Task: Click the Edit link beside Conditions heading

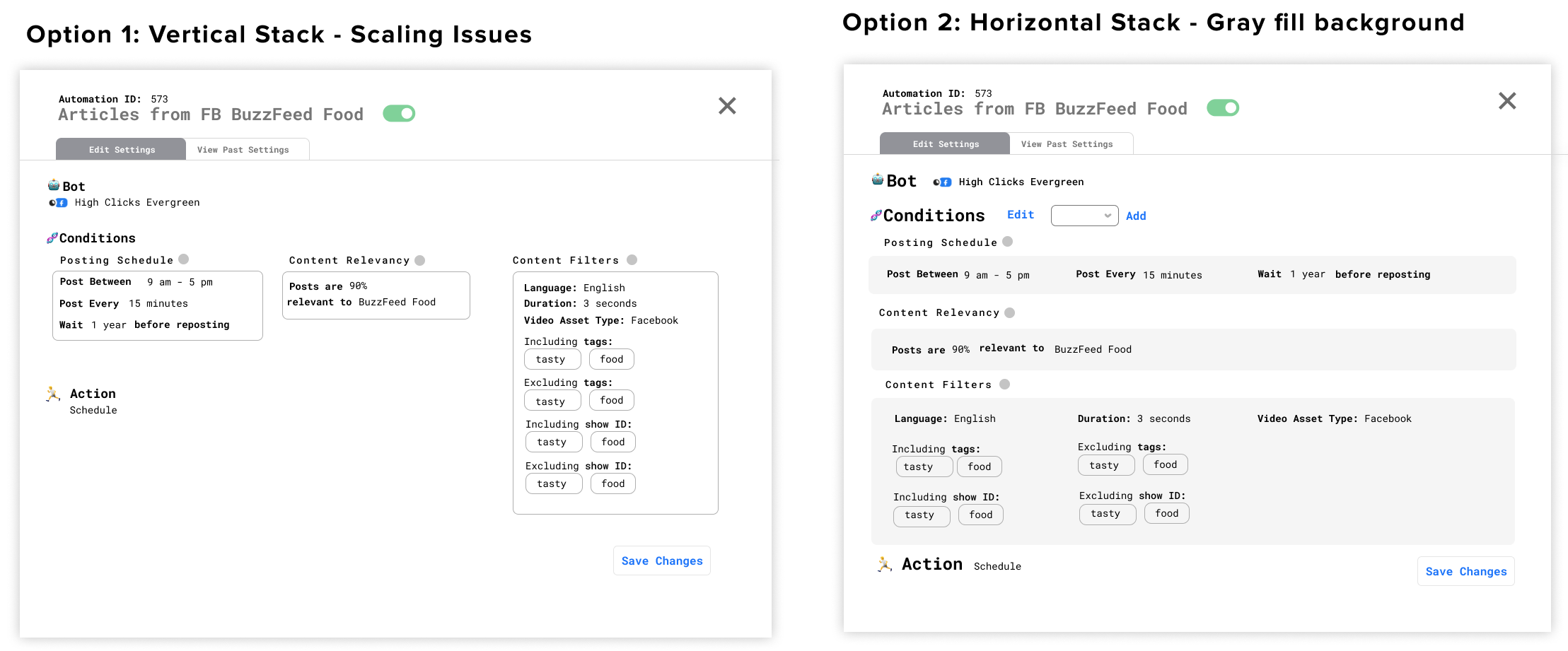Action: (x=1021, y=215)
